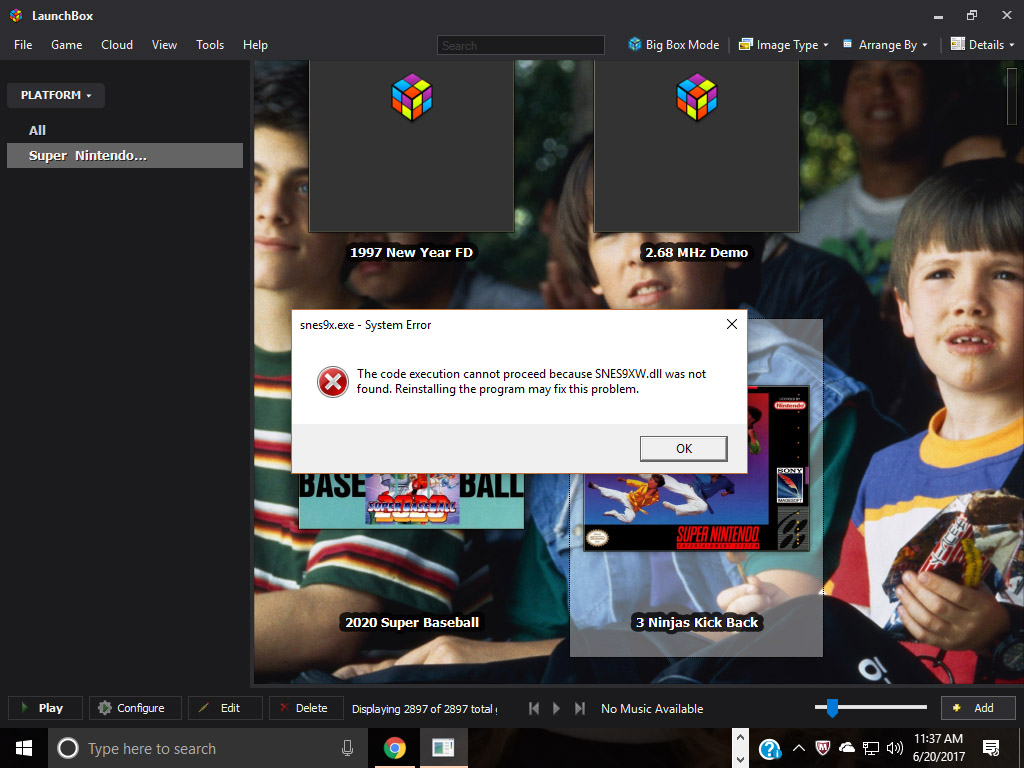
Task: Click the Play button
Action: point(45,708)
